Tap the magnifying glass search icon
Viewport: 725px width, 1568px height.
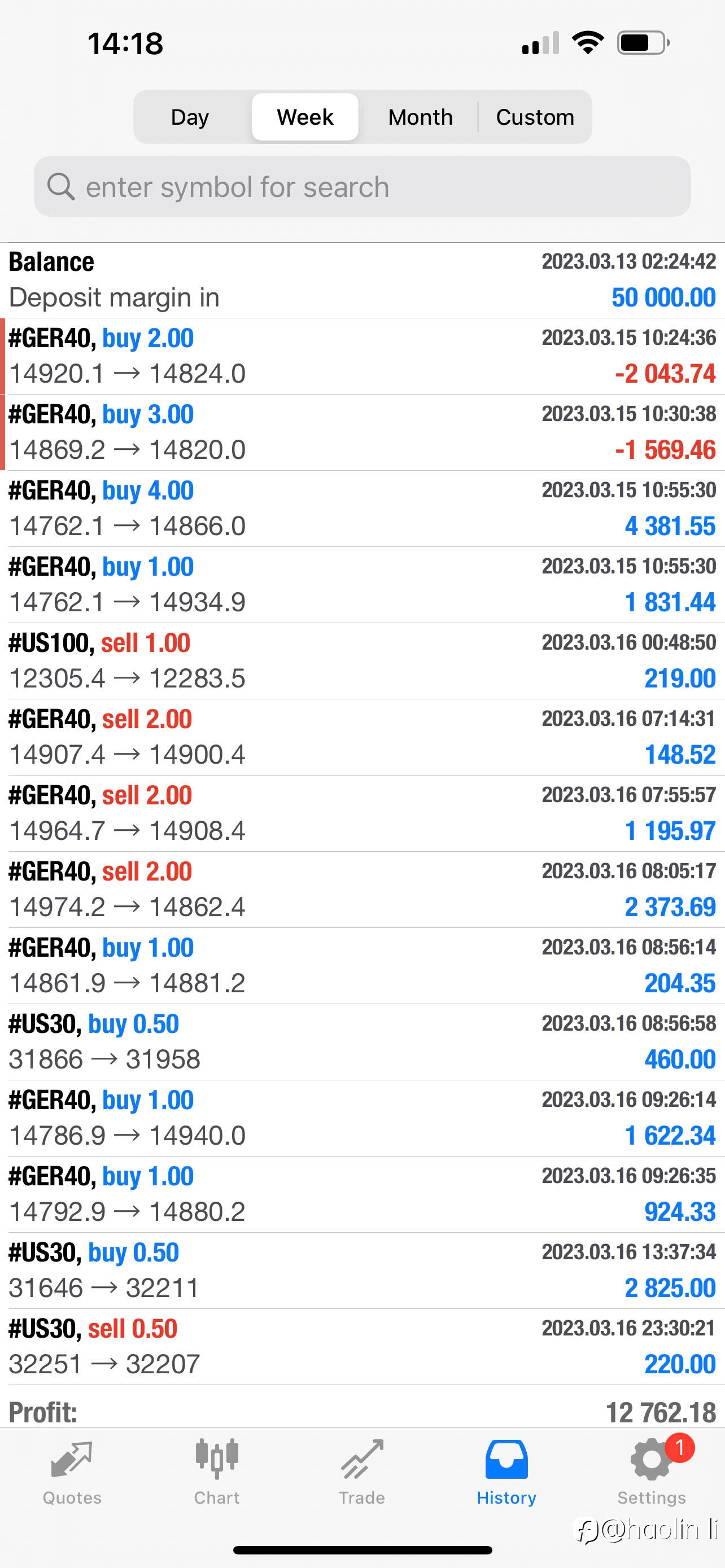(x=61, y=186)
